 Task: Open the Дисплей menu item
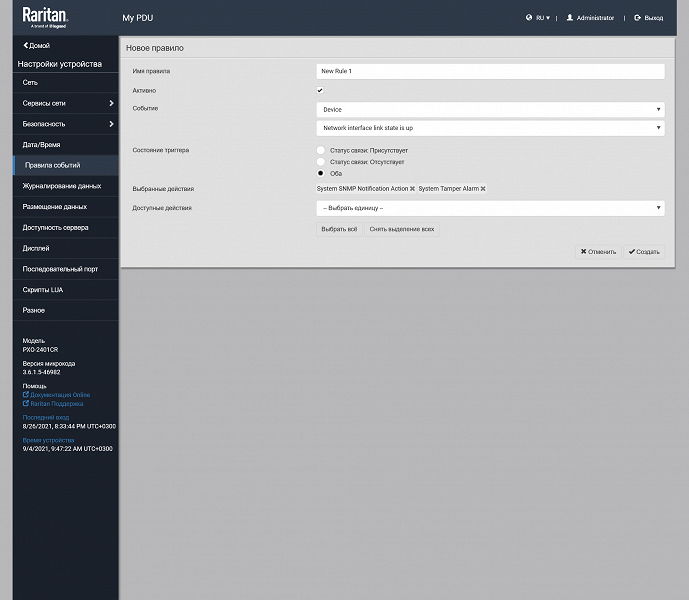(x=66, y=248)
